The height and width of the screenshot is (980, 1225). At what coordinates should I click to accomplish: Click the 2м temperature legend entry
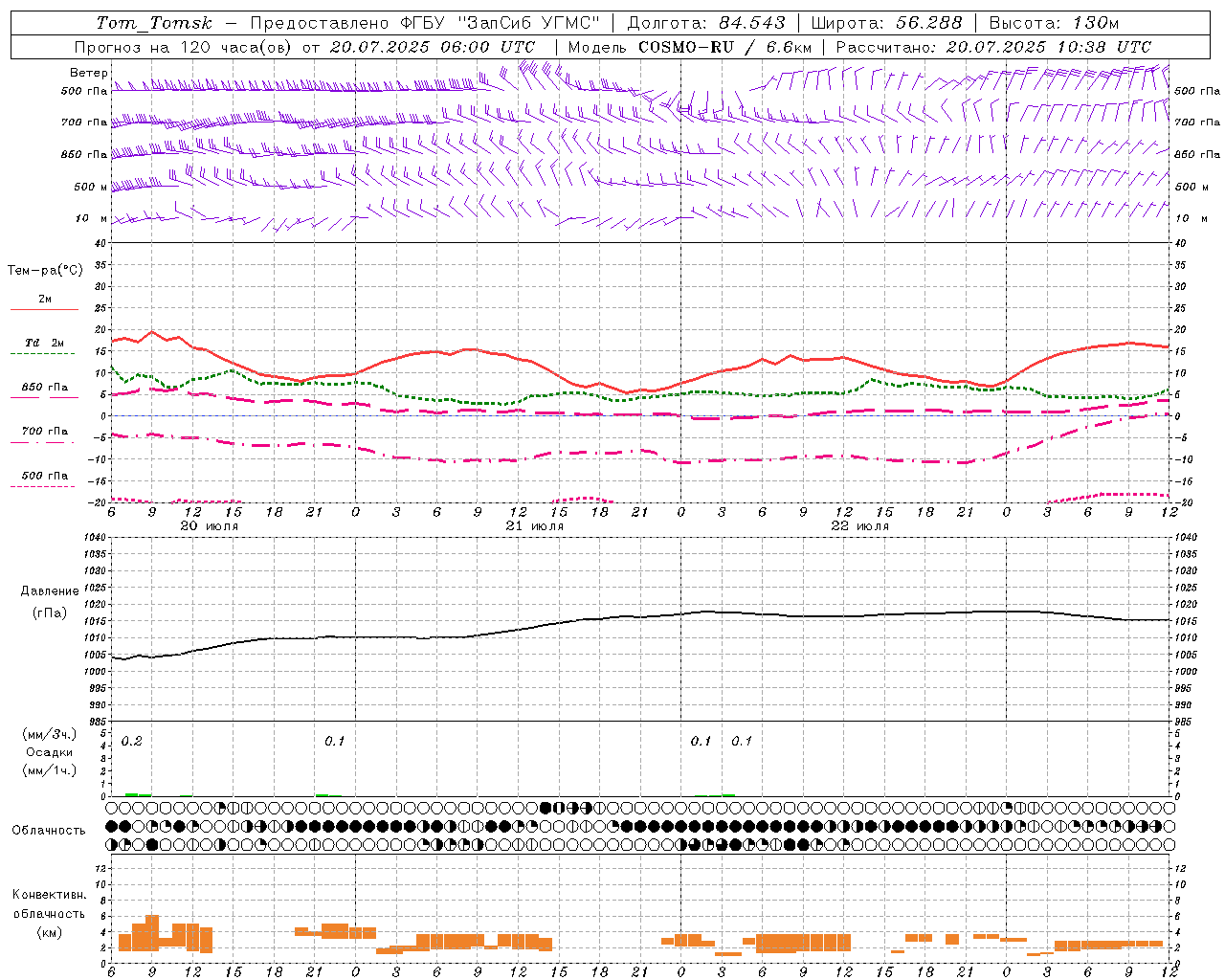(45, 299)
